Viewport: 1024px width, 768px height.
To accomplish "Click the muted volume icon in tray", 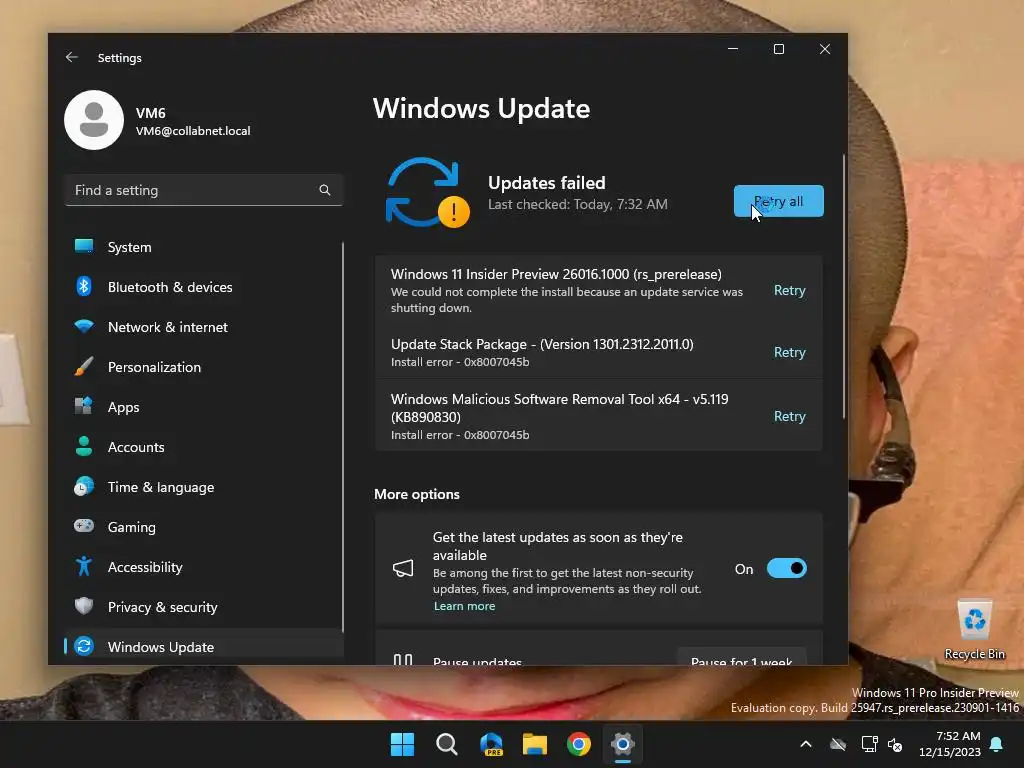I will tap(895, 744).
